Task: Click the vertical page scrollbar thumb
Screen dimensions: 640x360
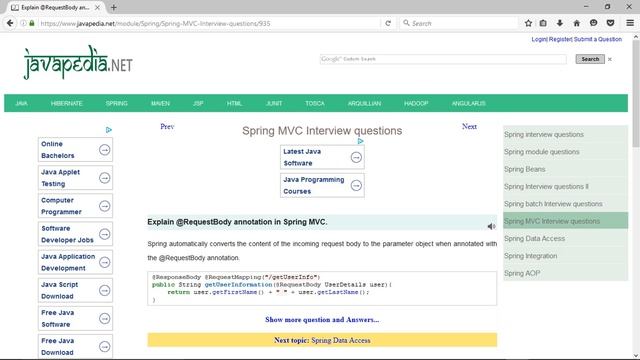Action: (x=636, y=94)
